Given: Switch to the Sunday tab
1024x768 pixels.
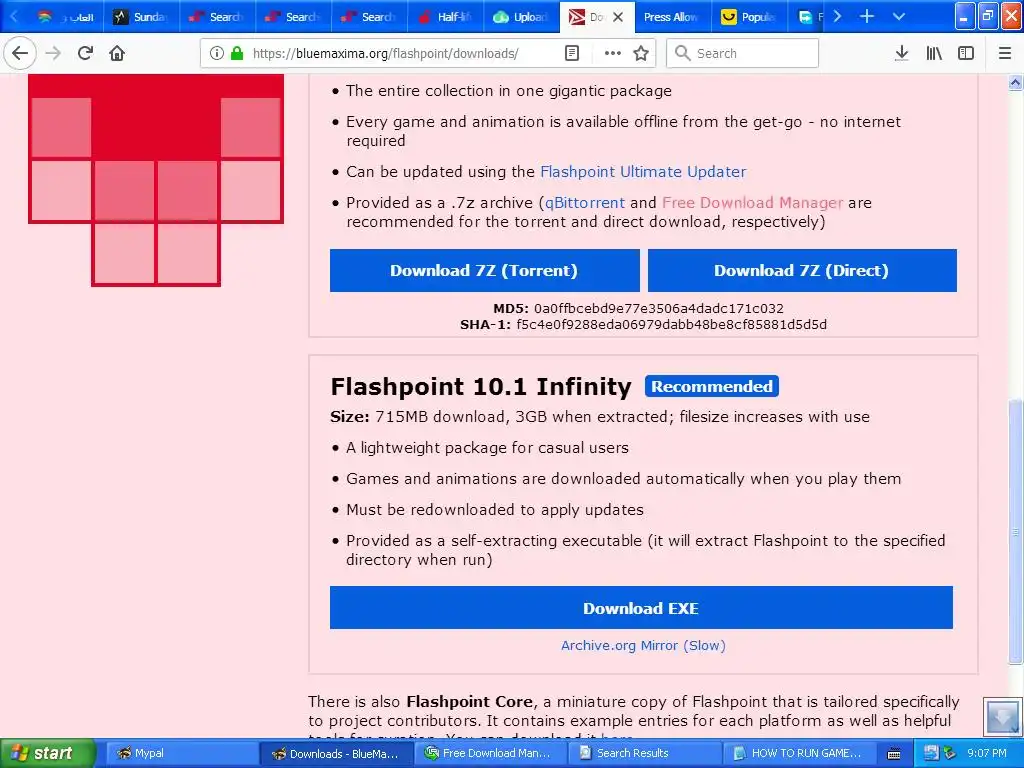Looking at the screenshot, I should (140, 17).
